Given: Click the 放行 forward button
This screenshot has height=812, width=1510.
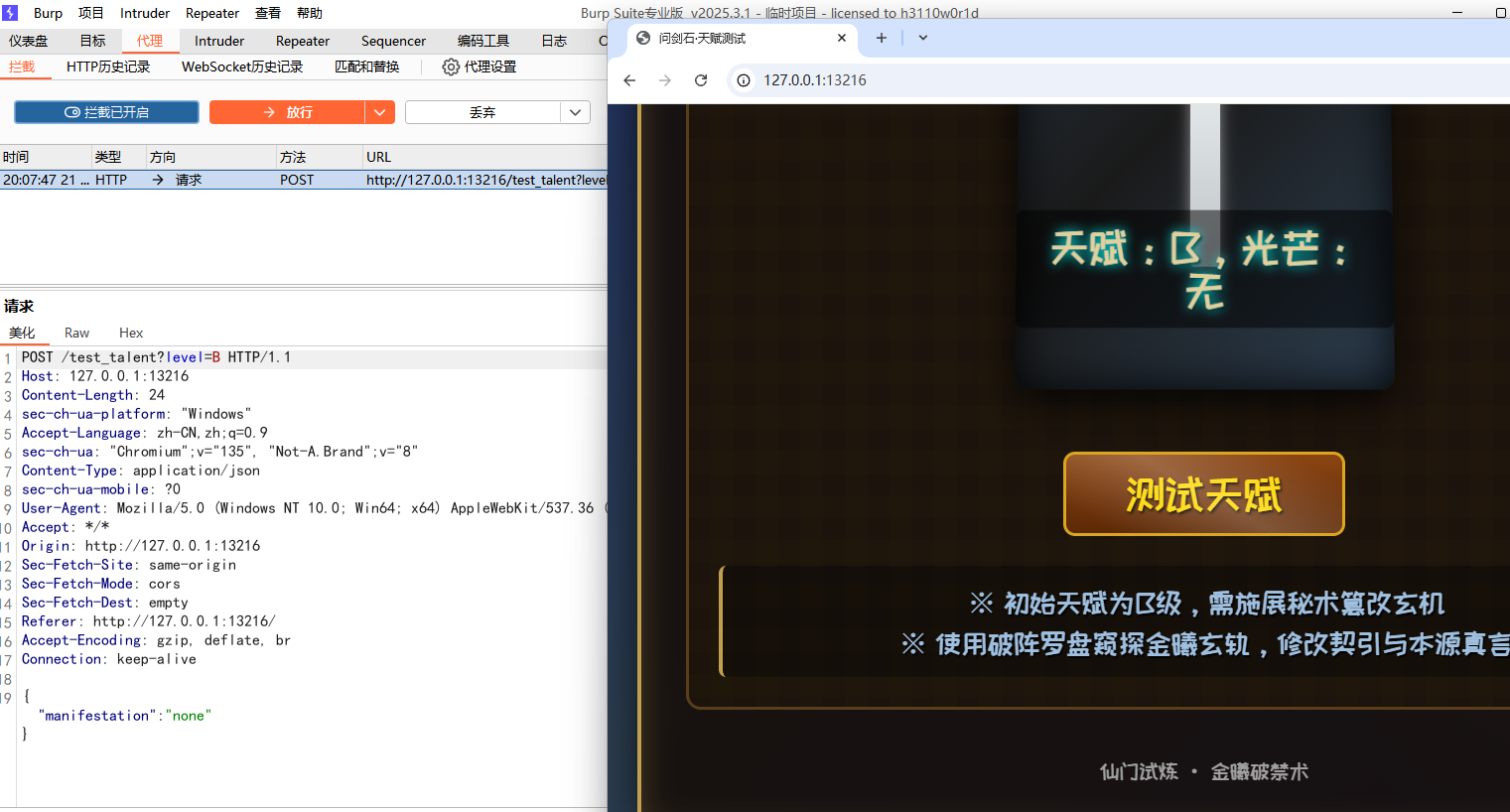Looking at the screenshot, I should (x=287, y=112).
